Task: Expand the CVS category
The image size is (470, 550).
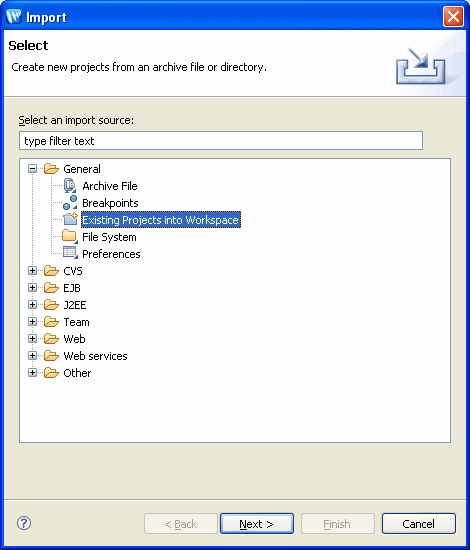Action: (x=32, y=270)
